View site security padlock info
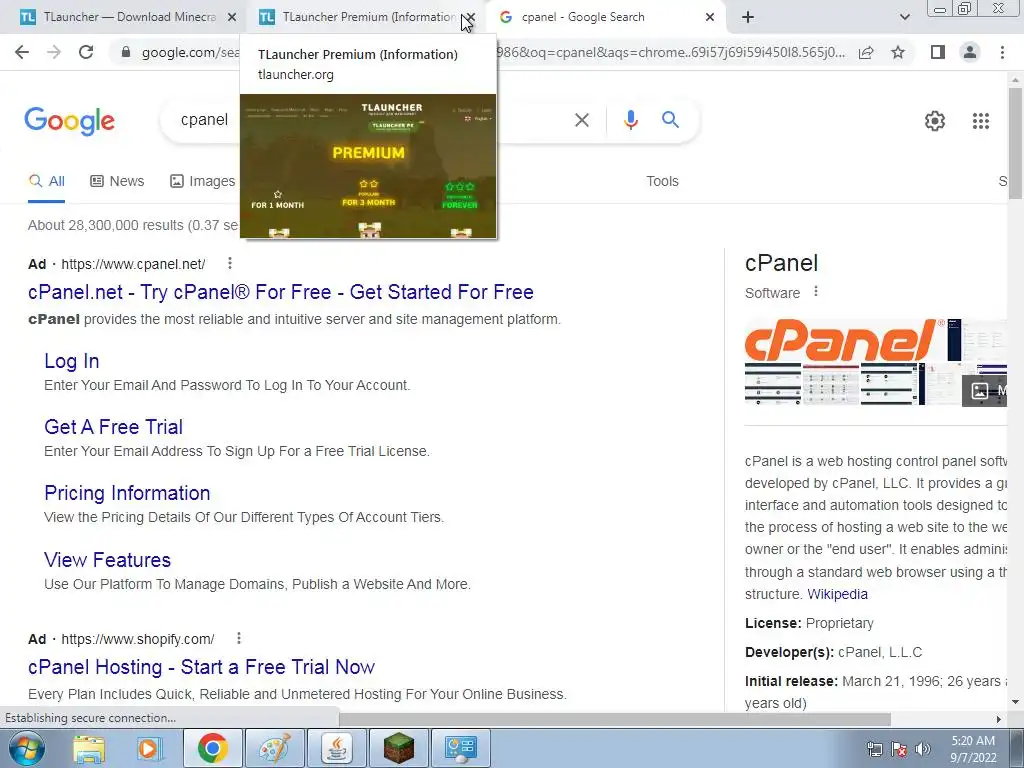The width and height of the screenshot is (1024, 768). click(126, 52)
